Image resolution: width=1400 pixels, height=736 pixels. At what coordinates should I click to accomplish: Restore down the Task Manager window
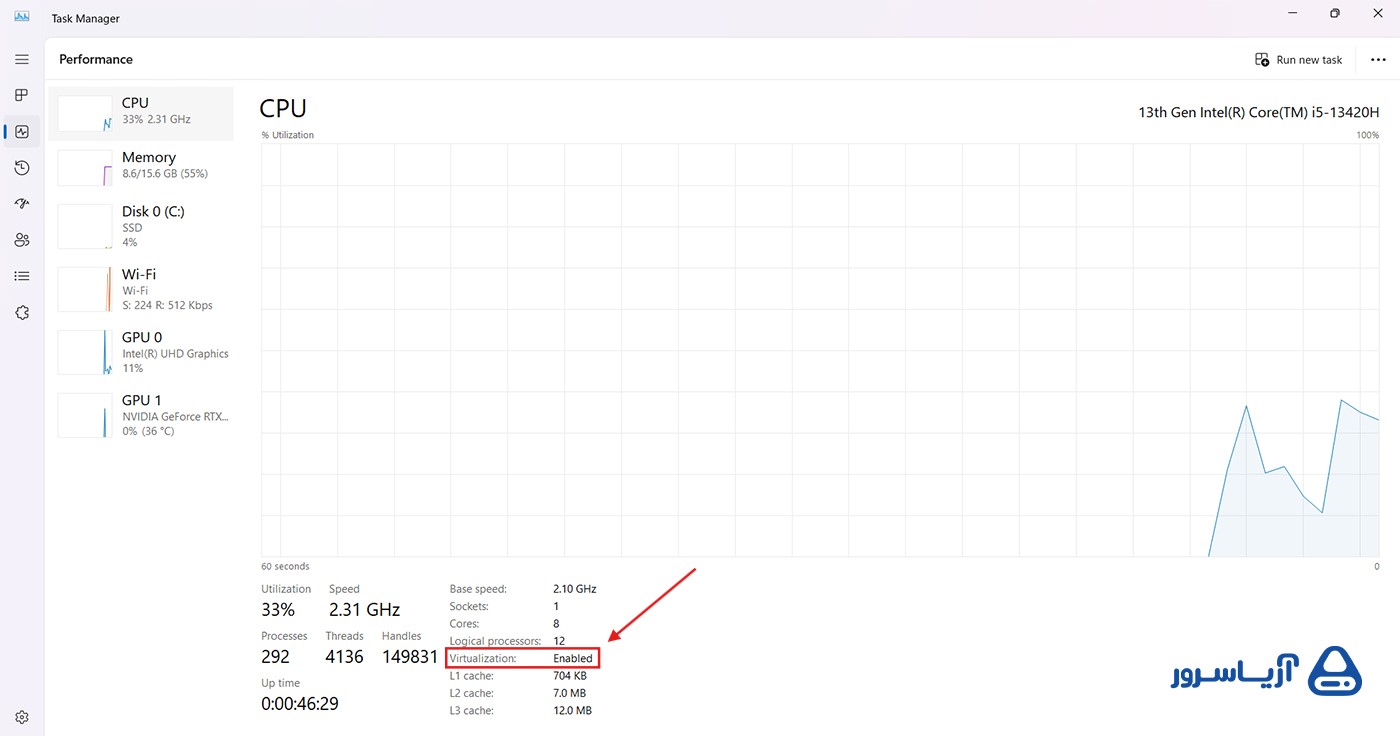(x=1335, y=13)
